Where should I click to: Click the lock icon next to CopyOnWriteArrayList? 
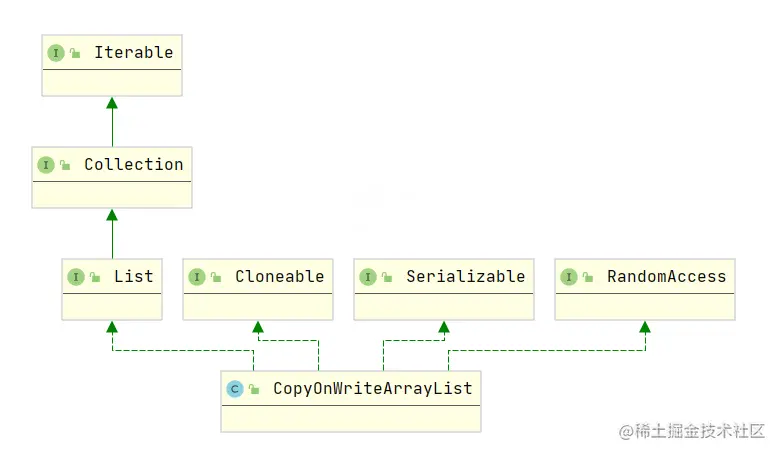point(254,389)
